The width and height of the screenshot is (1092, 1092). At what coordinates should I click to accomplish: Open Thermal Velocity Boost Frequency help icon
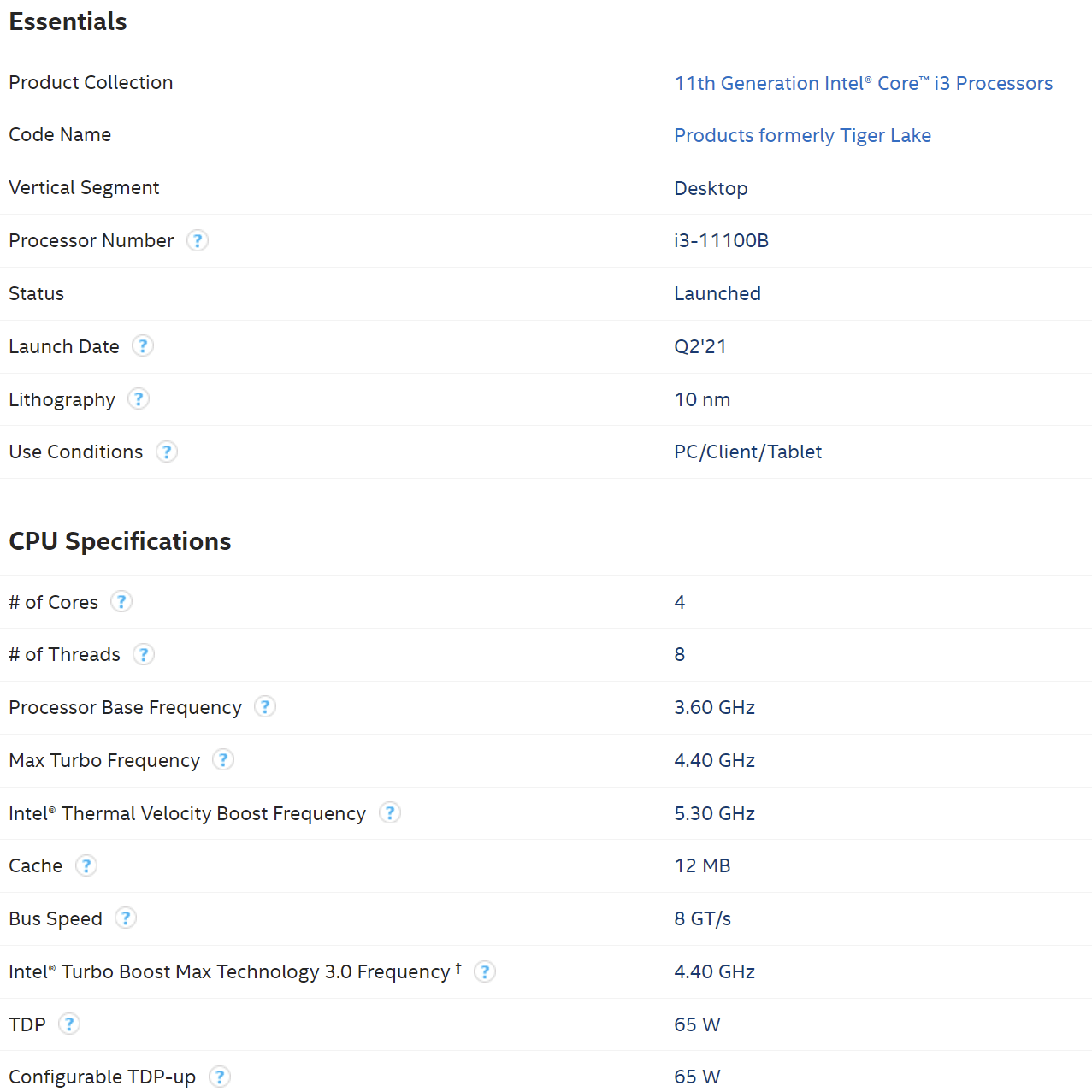click(390, 813)
